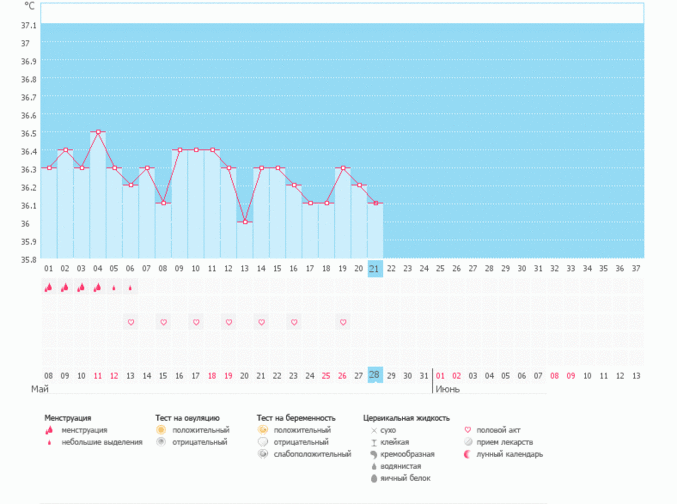Click the positive ovulation test legend icon

tap(161, 430)
